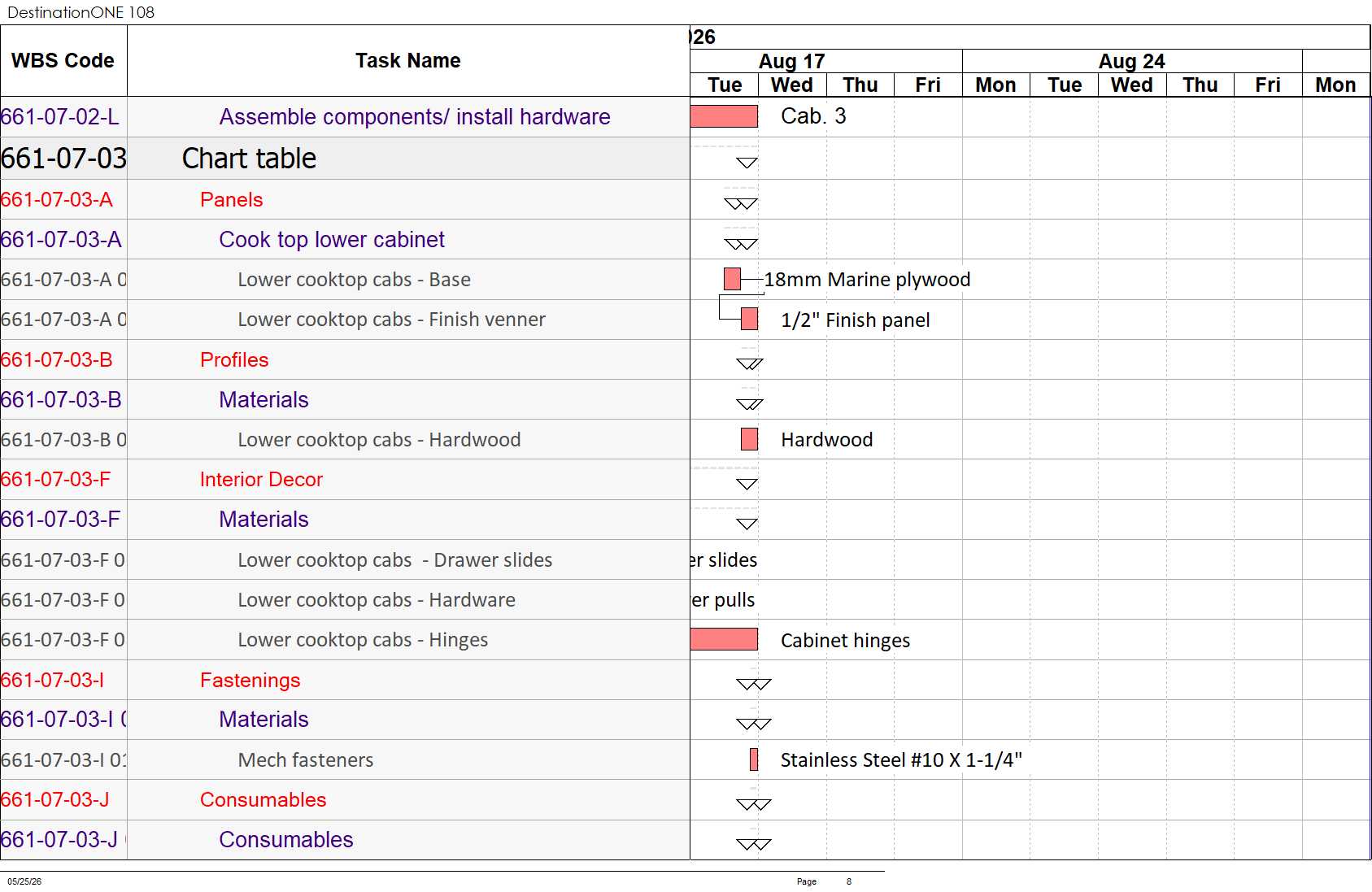This screenshot has height=892, width=1372.
Task: Click the Fastenings summary milestone marker
Action: [754, 684]
